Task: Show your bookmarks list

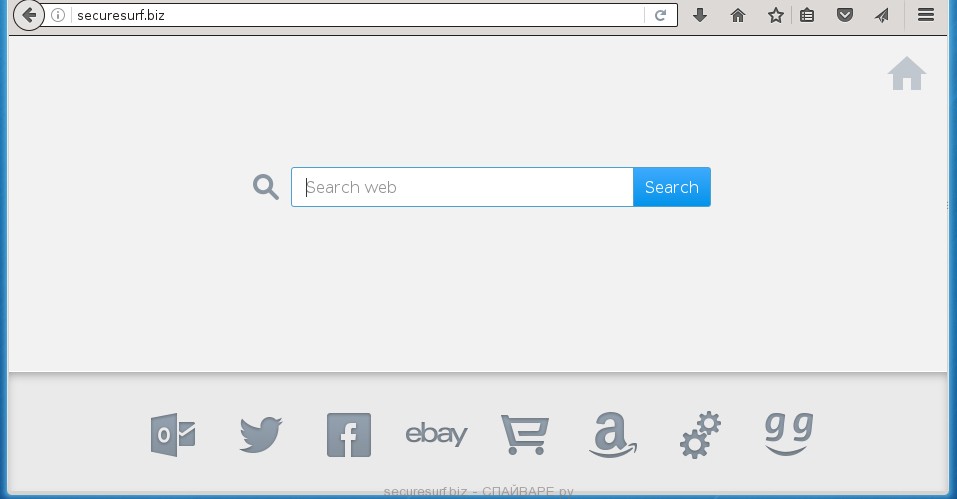Action: coord(807,15)
